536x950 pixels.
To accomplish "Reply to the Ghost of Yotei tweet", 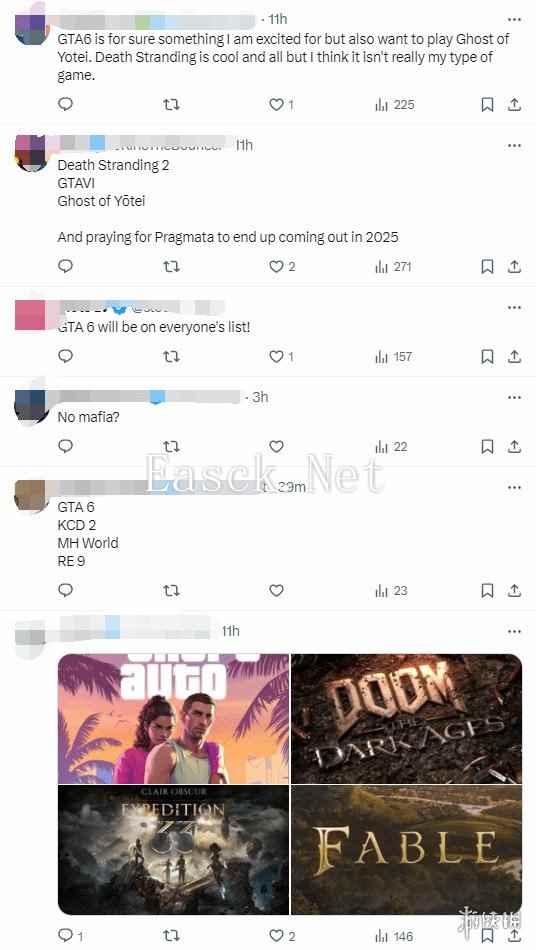I will [x=65, y=104].
